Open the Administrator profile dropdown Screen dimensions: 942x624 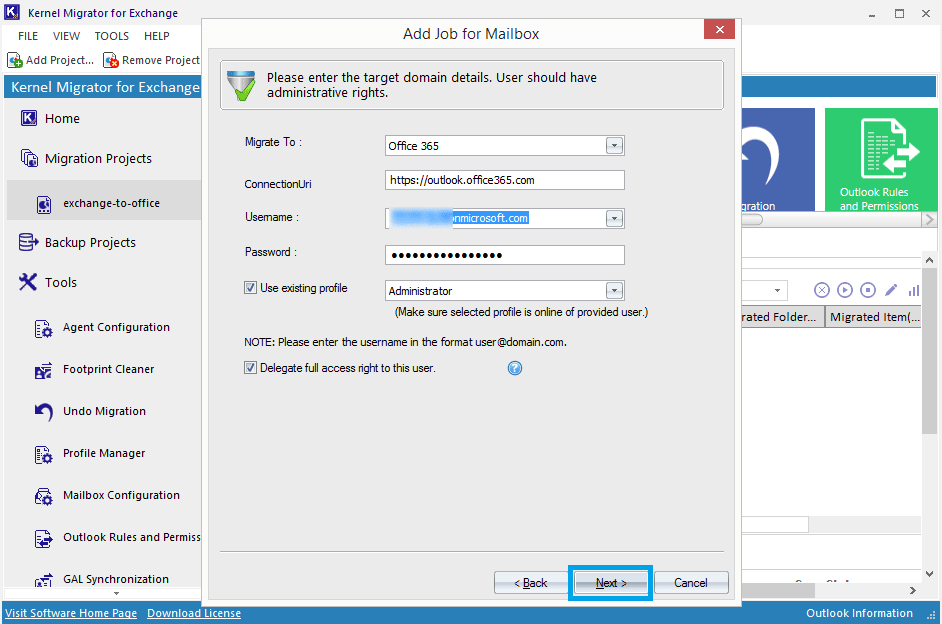[614, 291]
